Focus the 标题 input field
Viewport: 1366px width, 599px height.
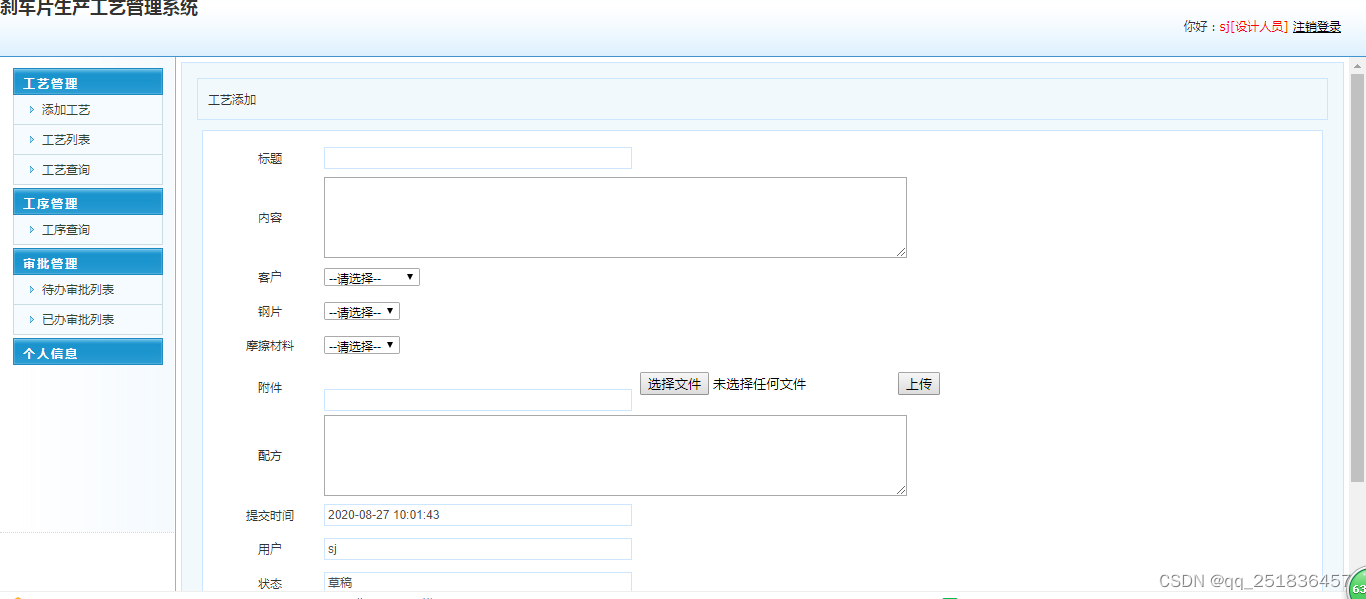(x=478, y=158)
